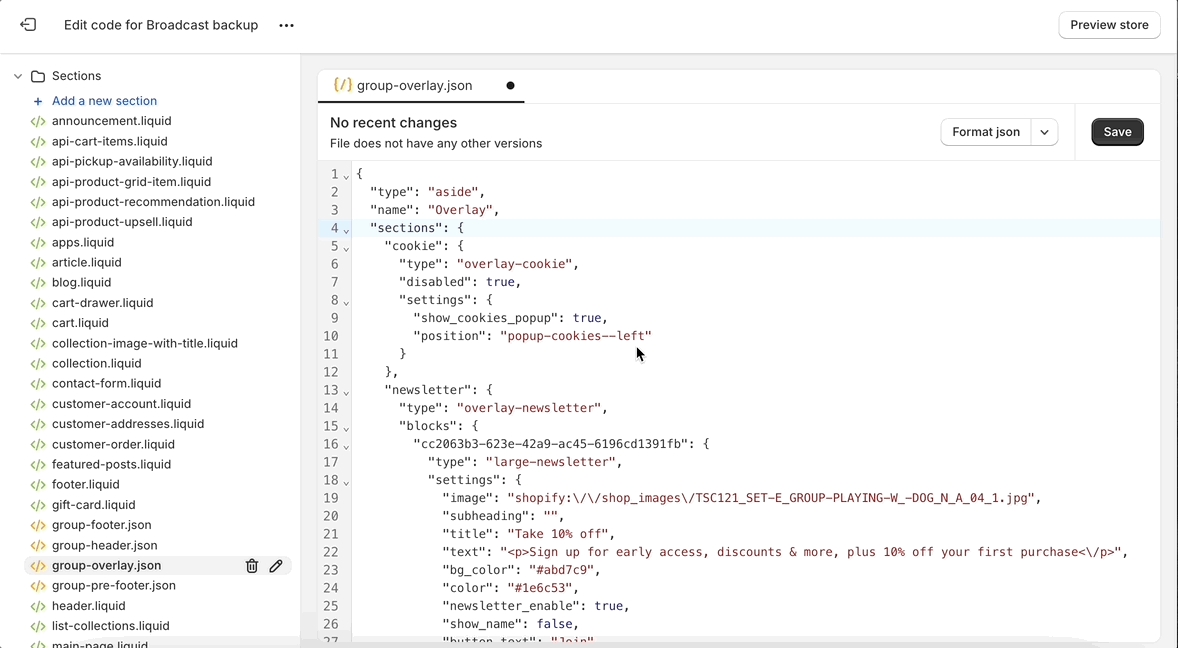Delete group-overlay.json with trash icon

(x=252, y=566)
